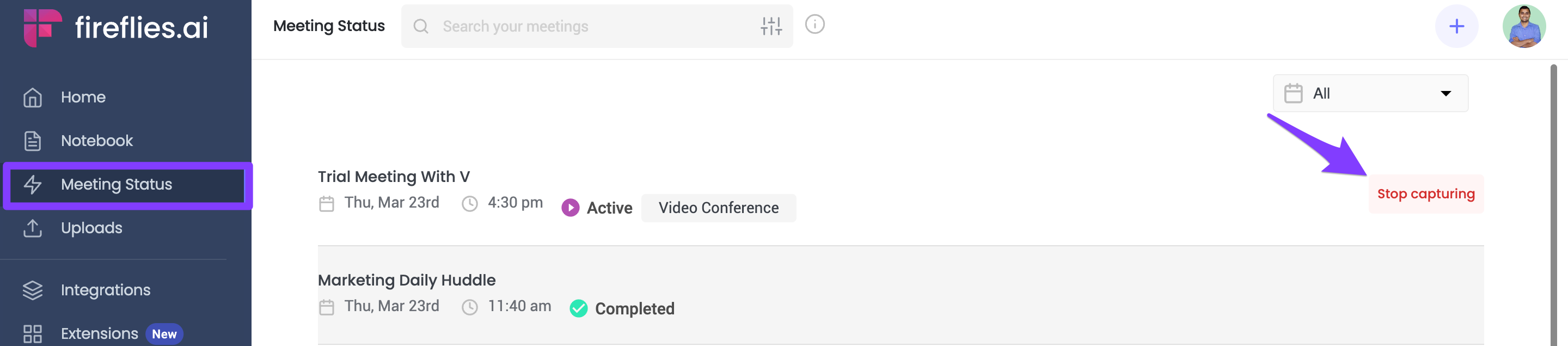This screenshot has width=1568, height=346.
Task: Open Trial Meeting With V
Action: click(x=393, y=177)
